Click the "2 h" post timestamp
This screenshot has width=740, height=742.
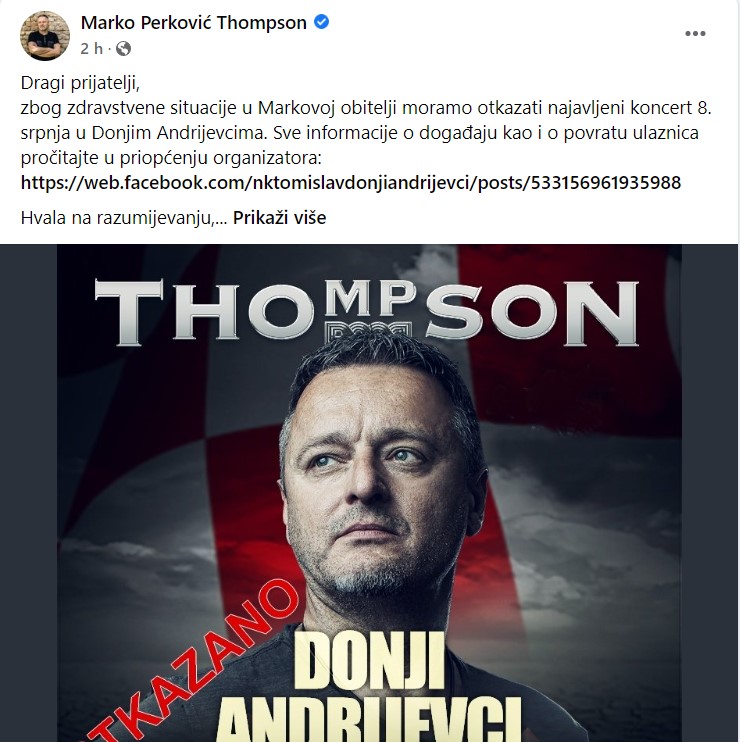coord(91,48)
